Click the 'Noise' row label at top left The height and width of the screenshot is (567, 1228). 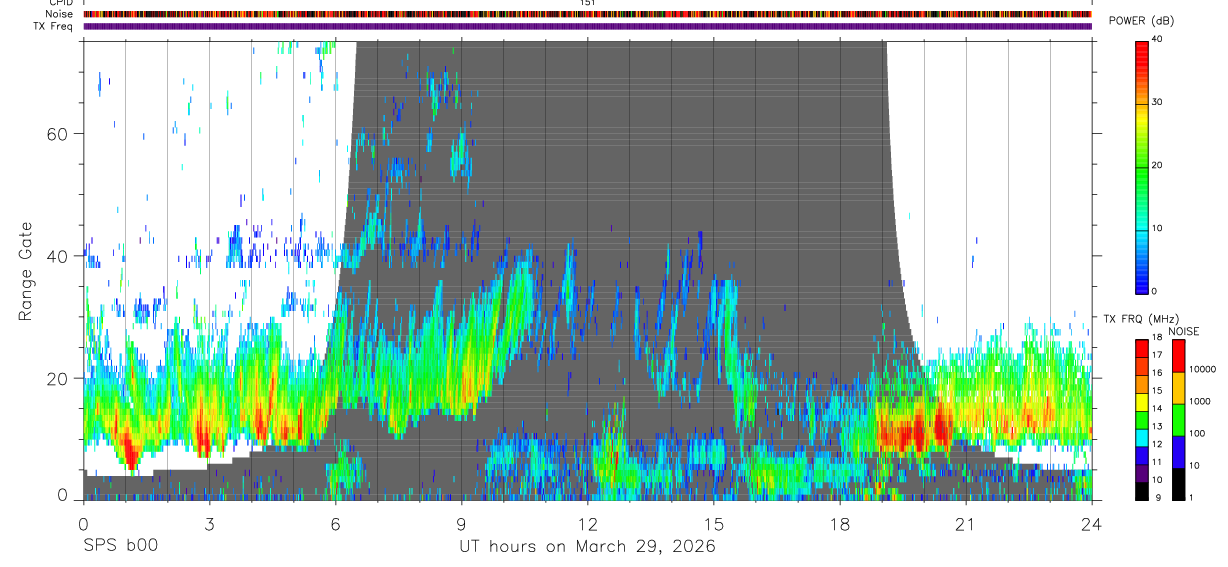58,15
